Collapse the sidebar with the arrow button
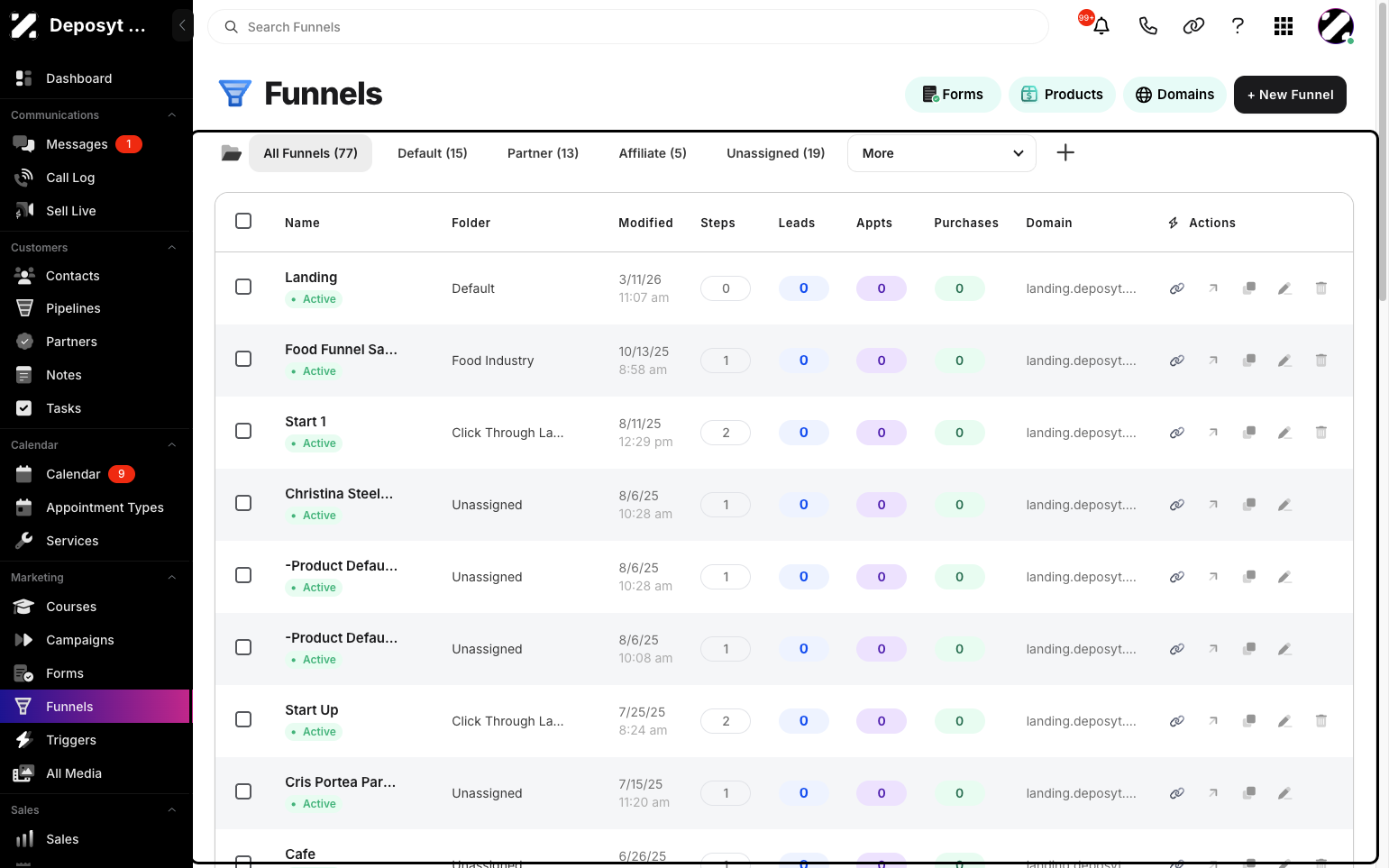Viewport: 1389px width, 868px height. tap(182, 25)
